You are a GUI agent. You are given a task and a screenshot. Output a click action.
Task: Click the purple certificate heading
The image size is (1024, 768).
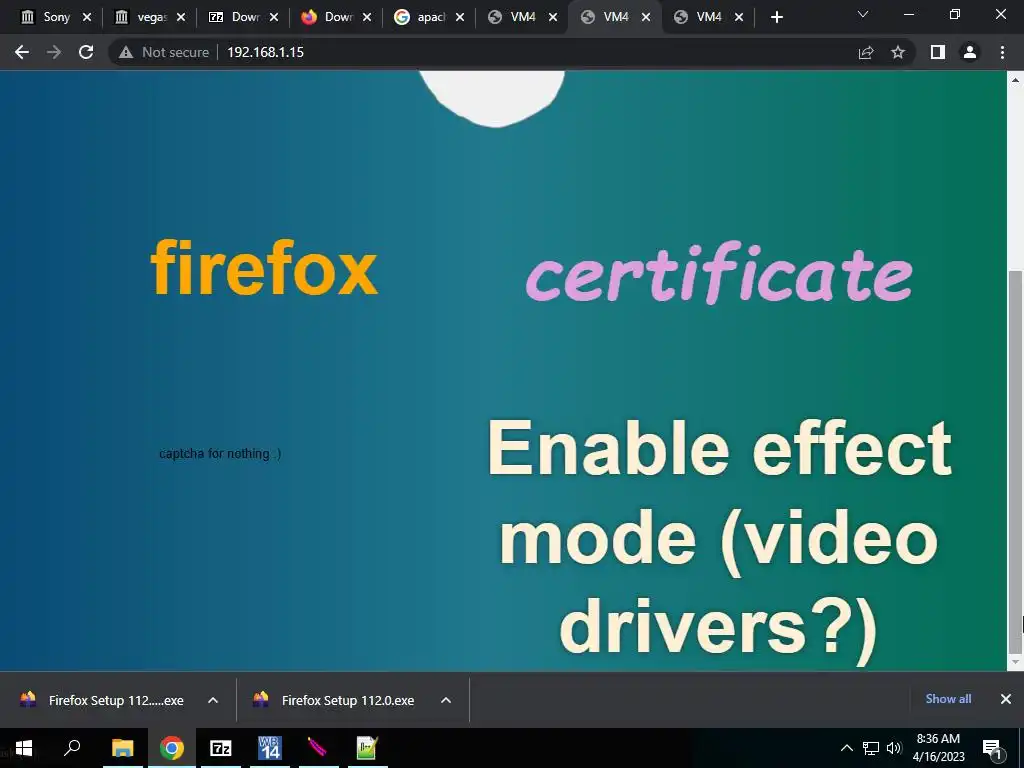(719, 273)
